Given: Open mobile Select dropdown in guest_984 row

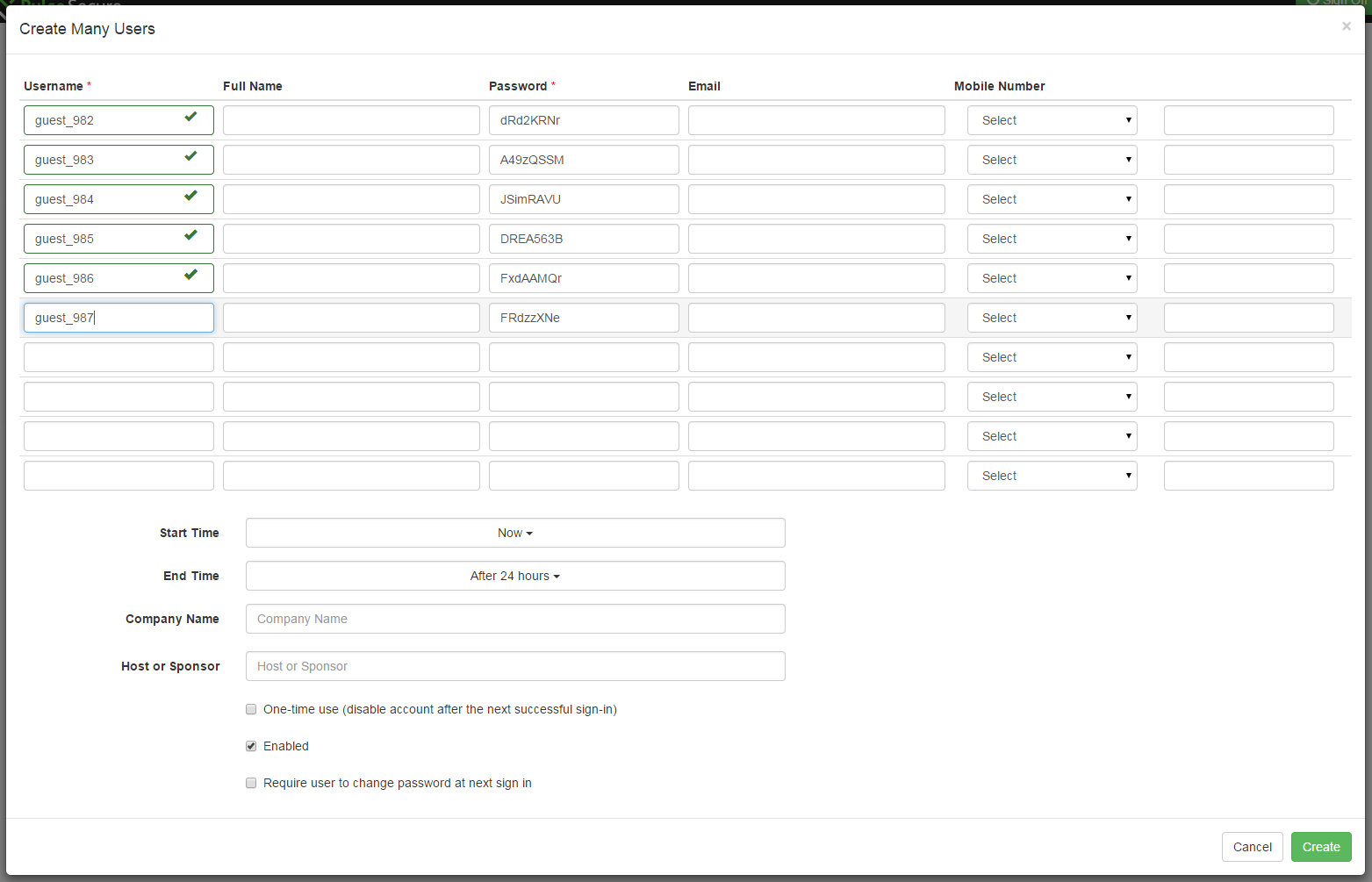Looking at the screenshot, I should point(1052,199).
